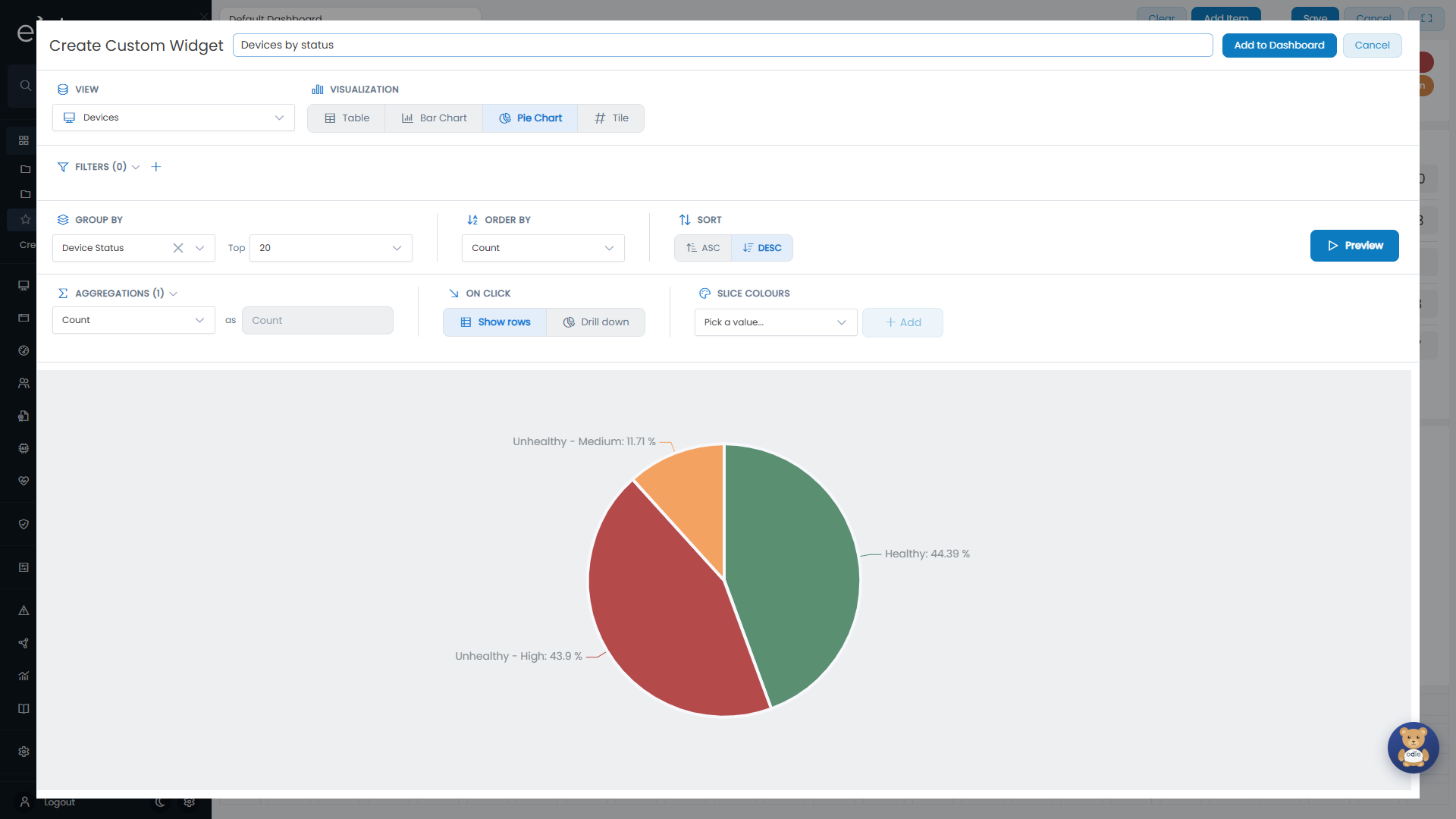Screen dimensions: 1456x819
Task: Open the Odie bear chat assistant
Action: 1413,748
